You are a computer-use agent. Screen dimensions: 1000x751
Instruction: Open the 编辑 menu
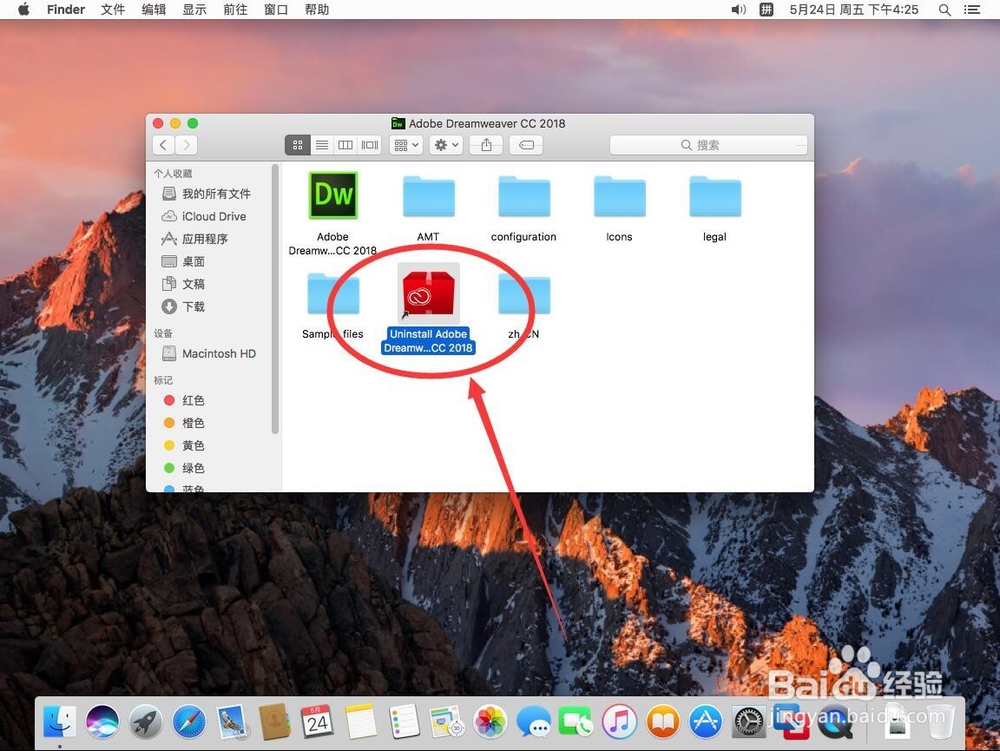click(x=154, y=10)
